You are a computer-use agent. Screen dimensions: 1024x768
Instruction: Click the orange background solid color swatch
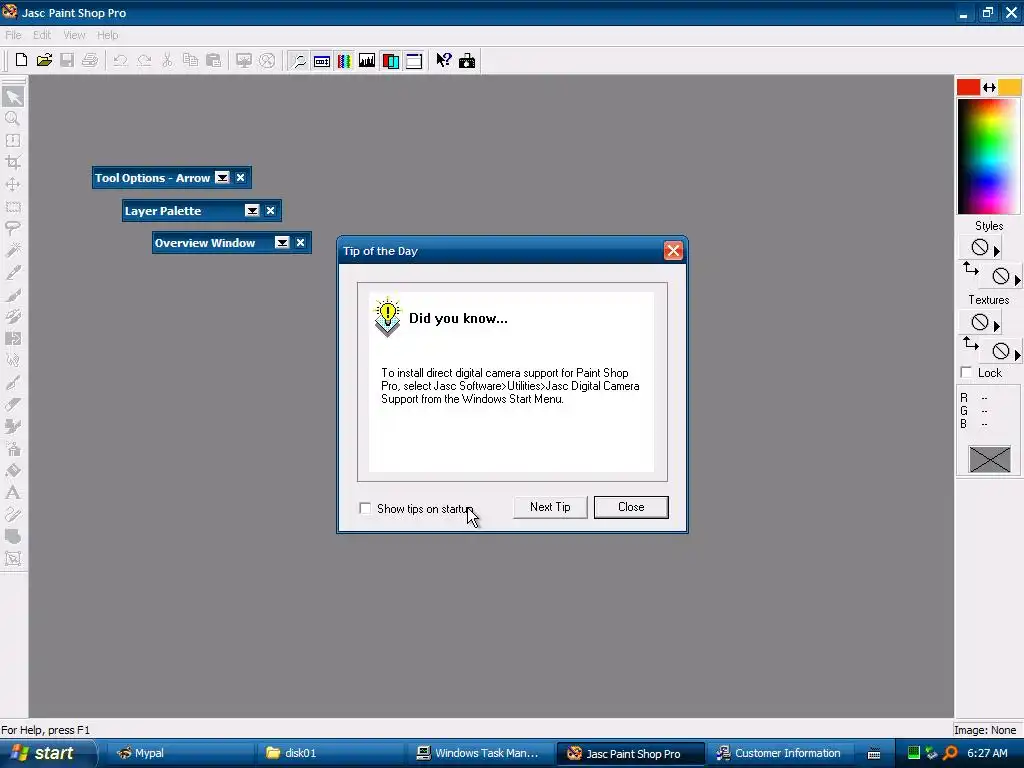pyautogui.click(x=1010, y=87)
